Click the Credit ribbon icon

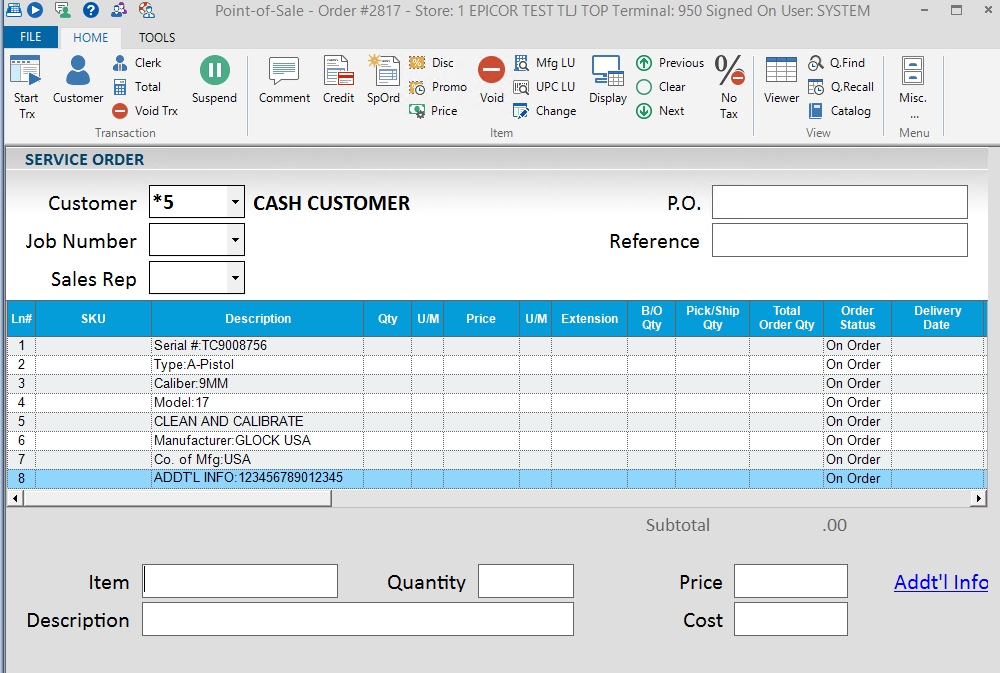338,80
